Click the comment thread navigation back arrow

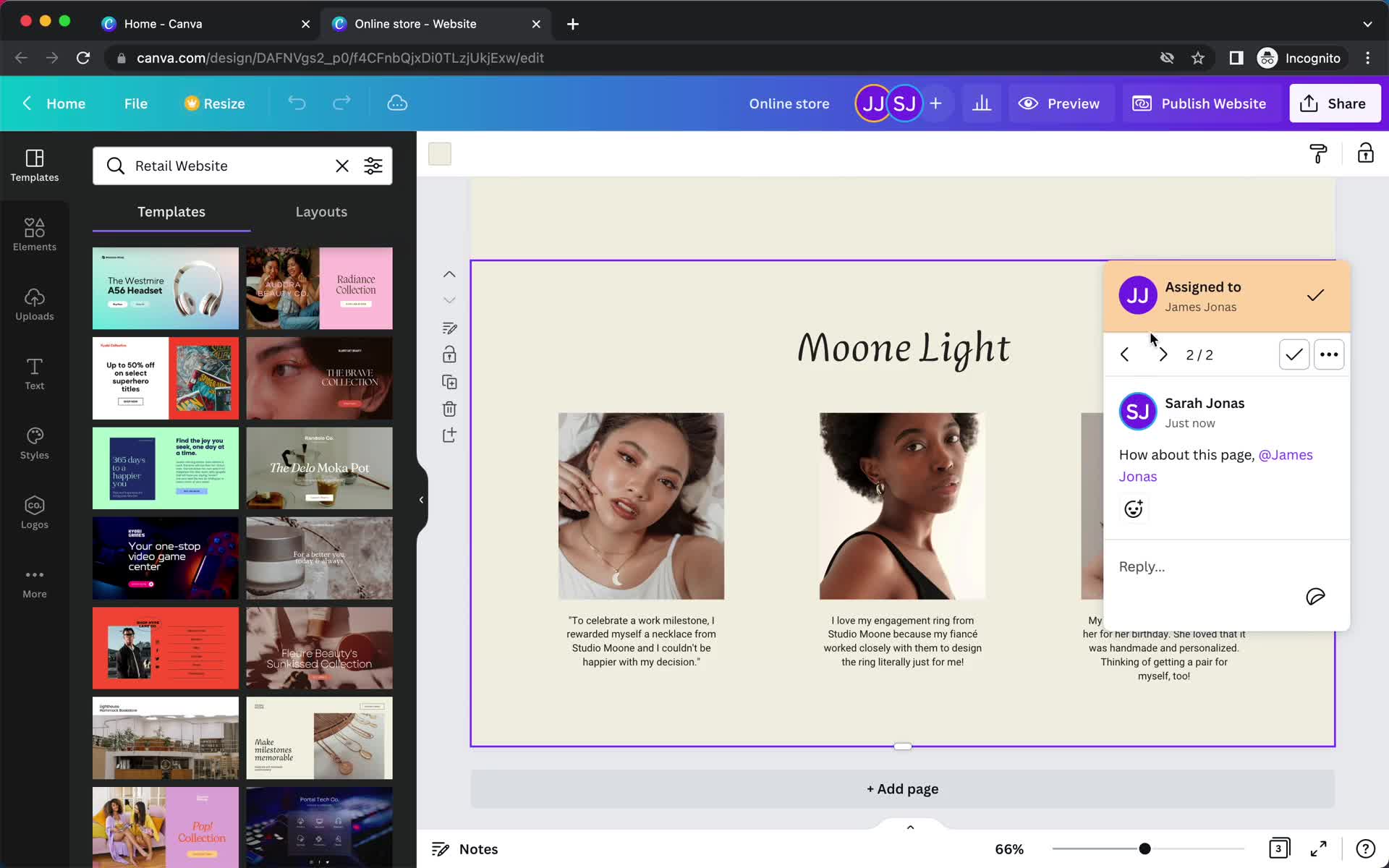pyautogui.click(x=1124, y=354)
